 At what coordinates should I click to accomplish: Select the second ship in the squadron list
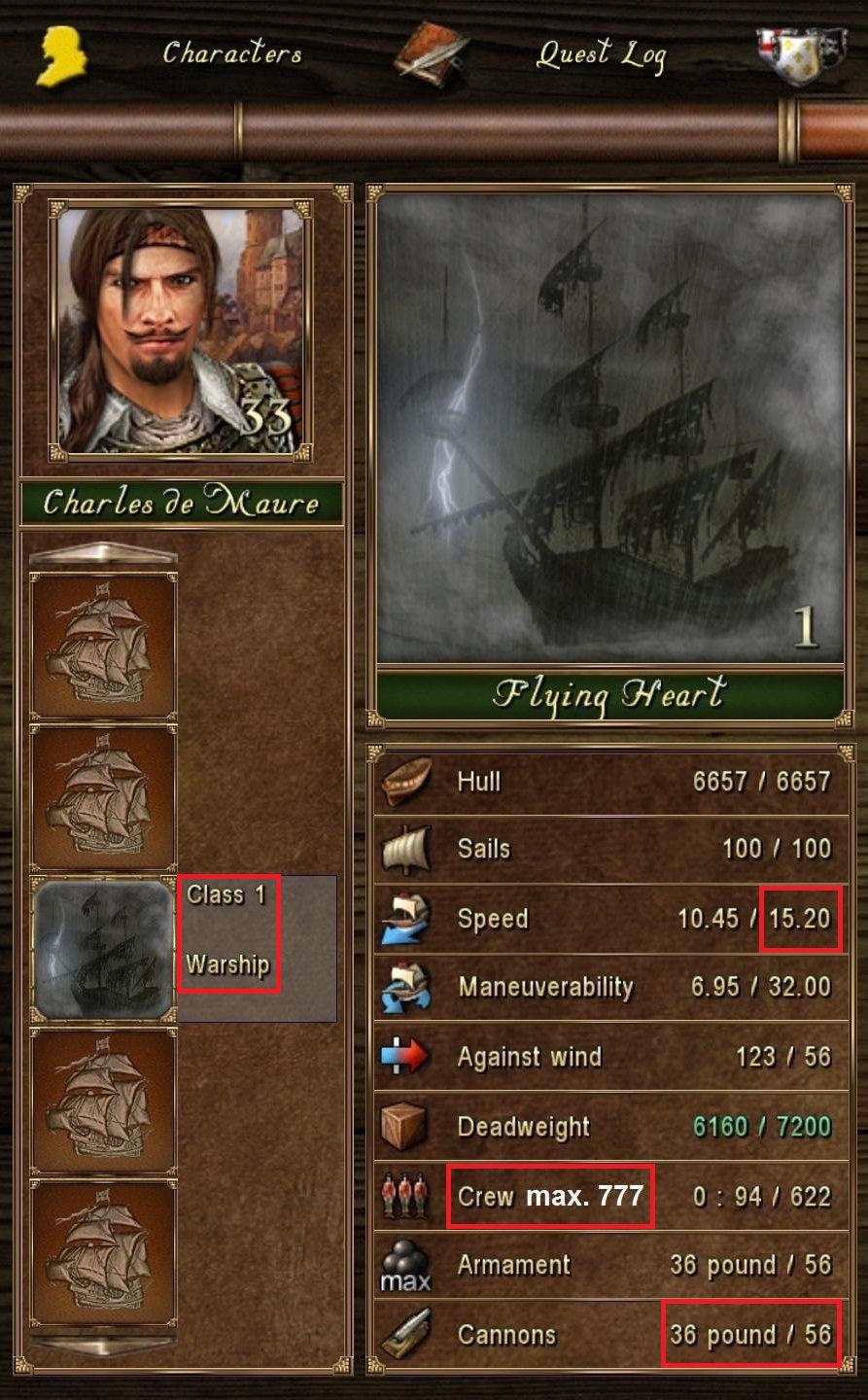click(104, 797)
